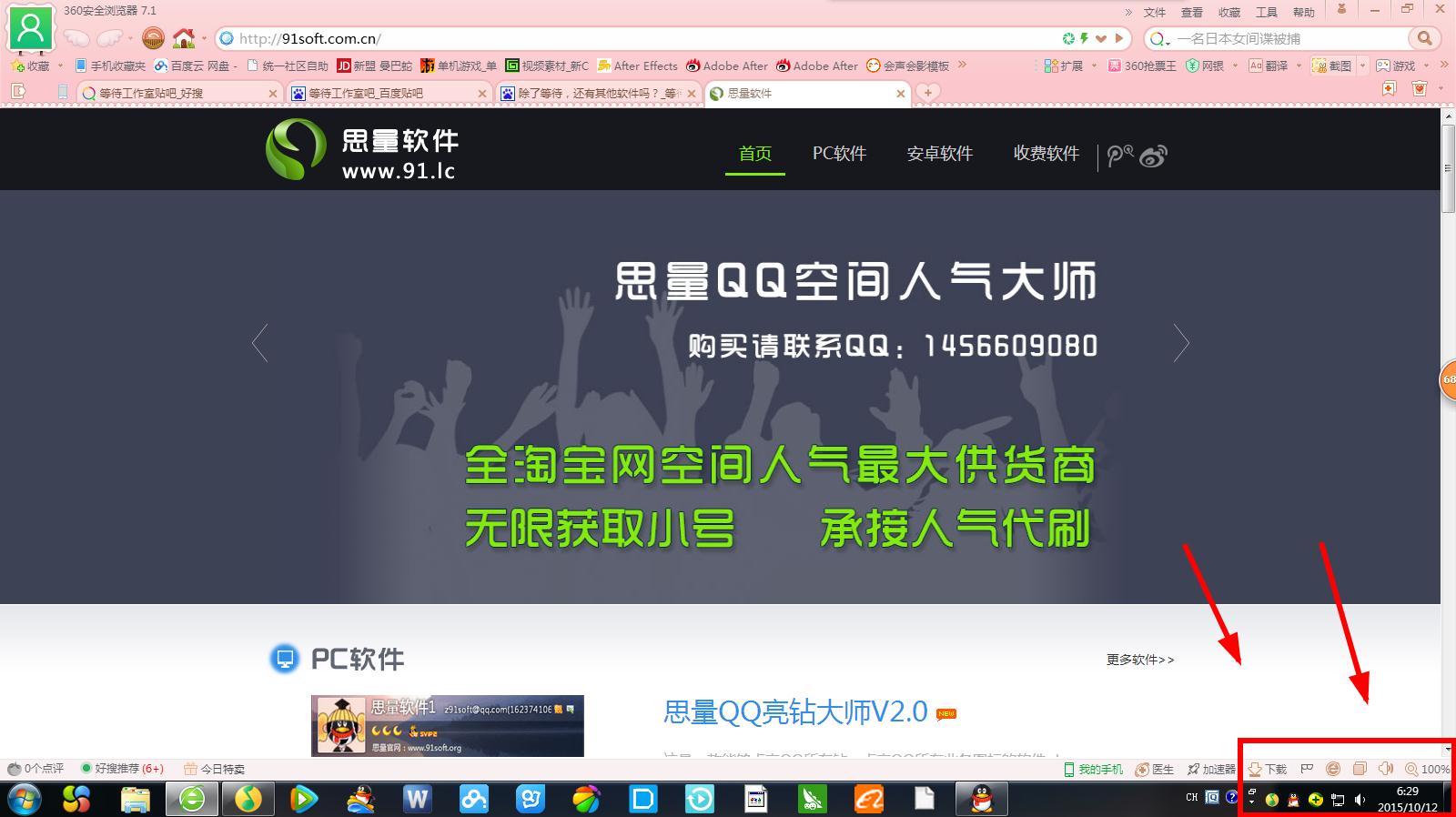Click the Tencent Weibo icon in the site header
This screenshot has height=817, width=1456.
(x=1120, y=156)
